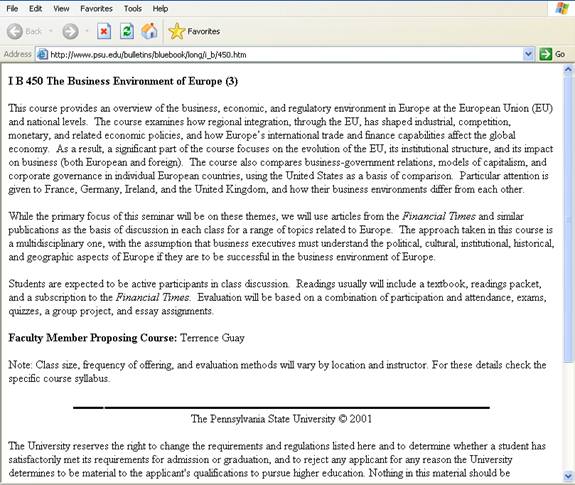Open the Favorites menu
The width and height of the screenshot is (575, 485).
pos(96,8)
